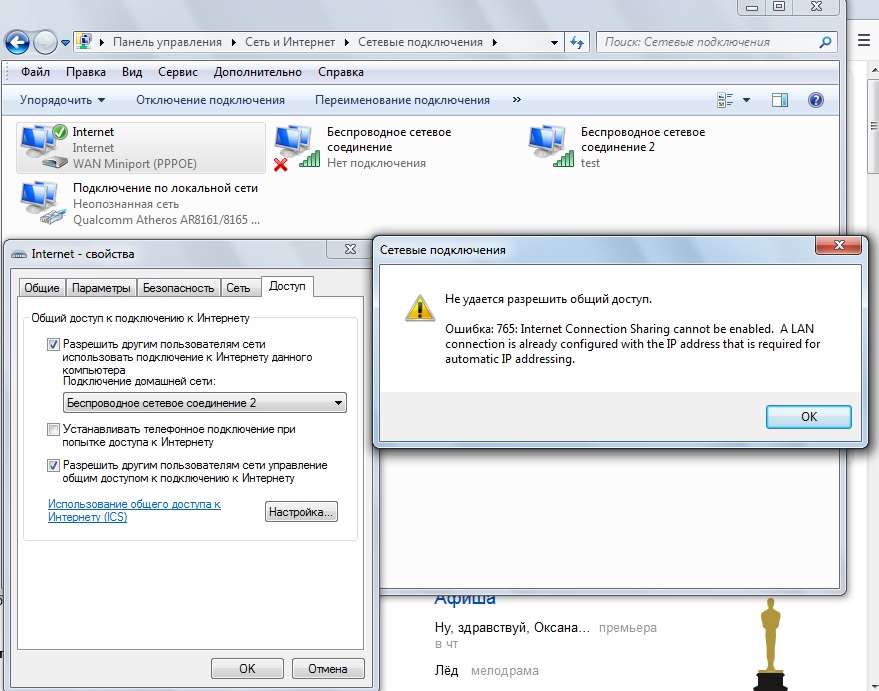Click the Настройка... button
Image resolution: width=879 pixels, height=691 pixels.
(x=301, y=512)
